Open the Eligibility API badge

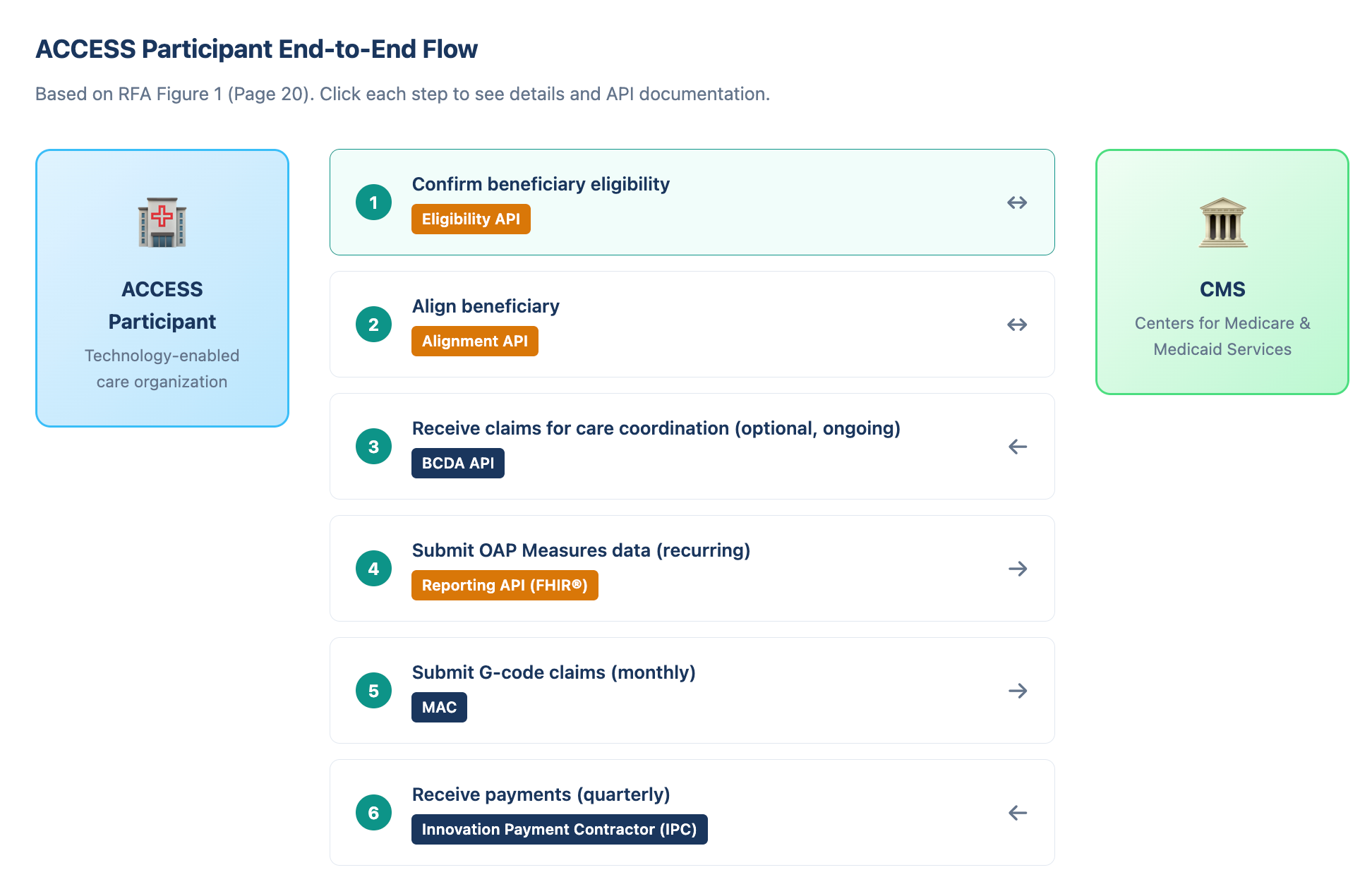point(471,219)
